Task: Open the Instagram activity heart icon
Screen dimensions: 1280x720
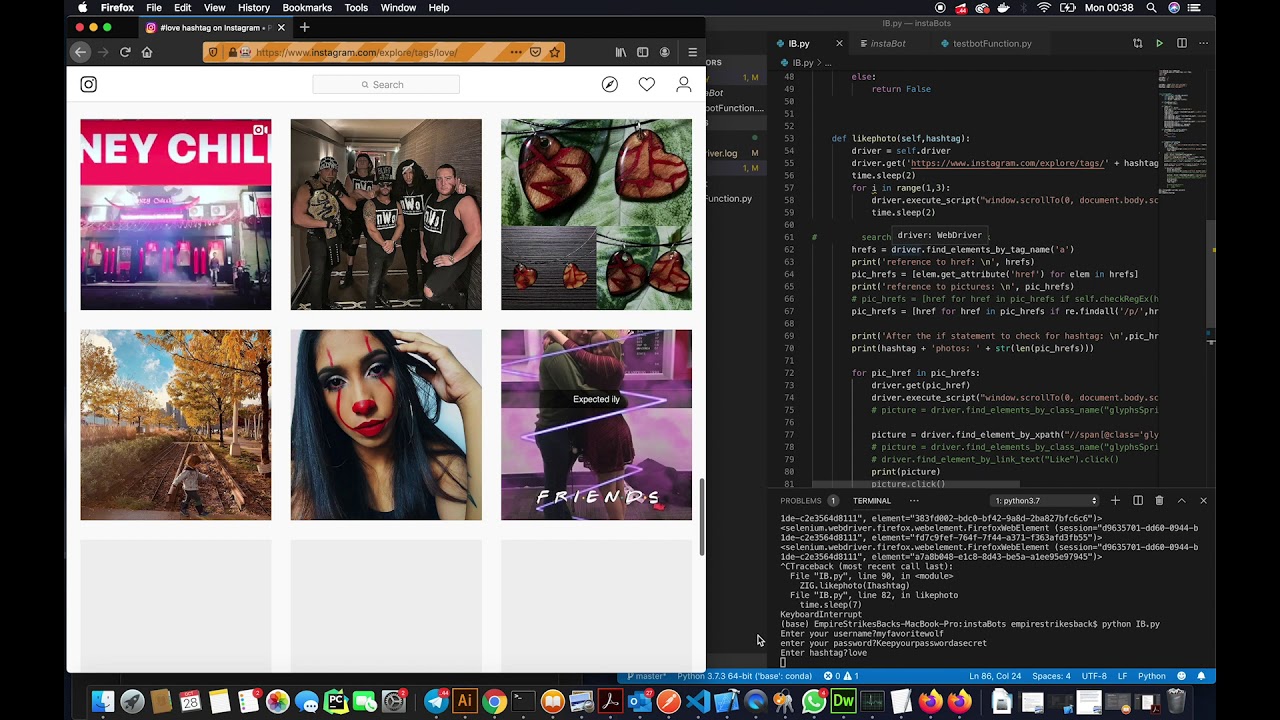Action: point(647,85)
